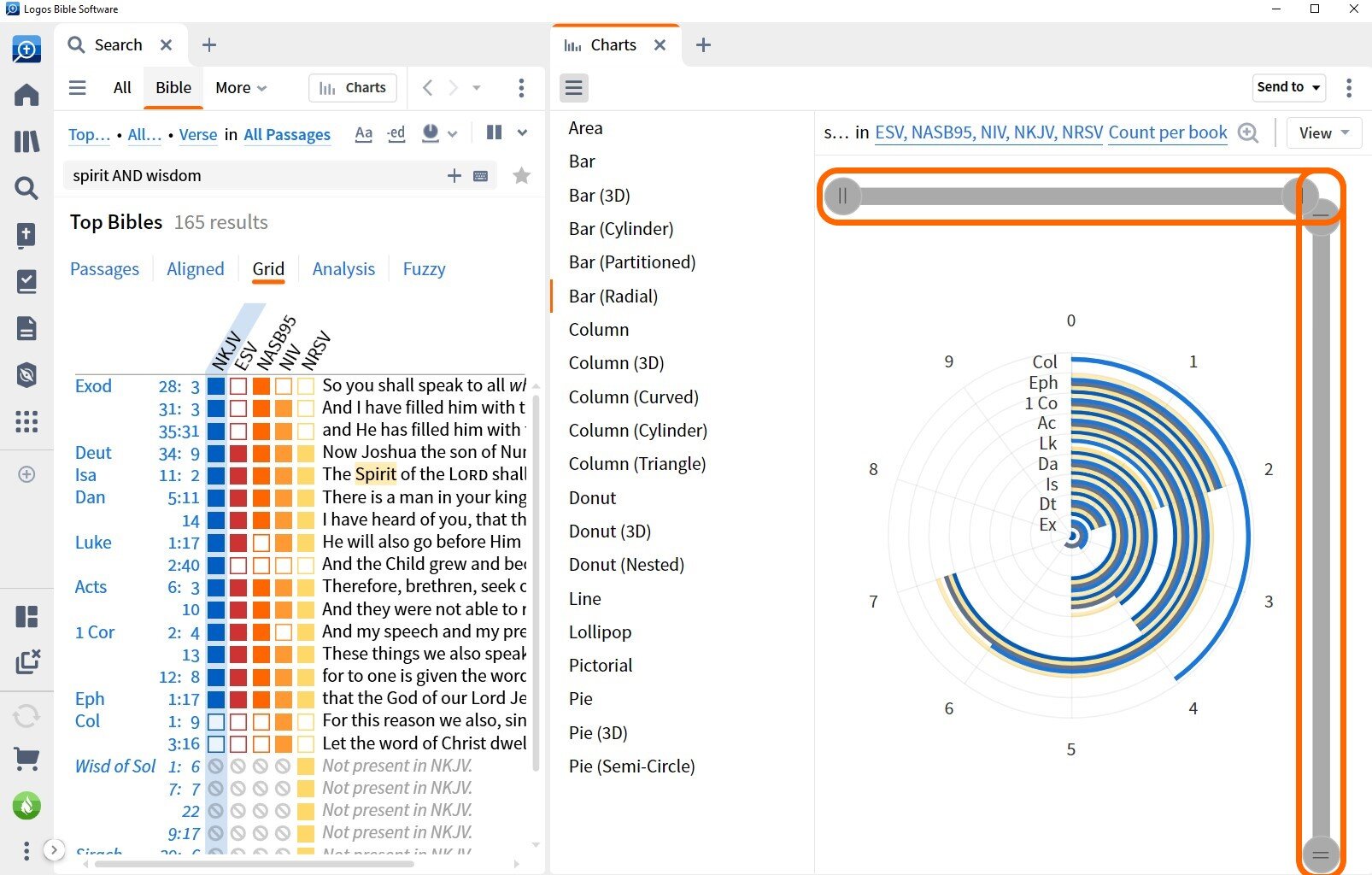Image resolution: width=1372 pixels, height=875 pixels.
Task: Toggle the parallel columns pause-like button
Action: [494, 132]
